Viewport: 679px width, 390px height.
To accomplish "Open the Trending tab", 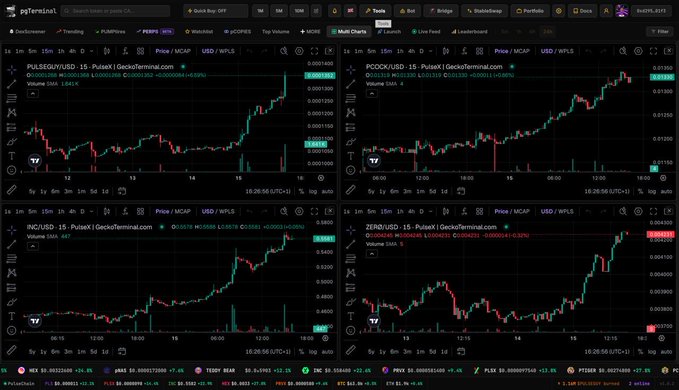I will coord(70,32).
